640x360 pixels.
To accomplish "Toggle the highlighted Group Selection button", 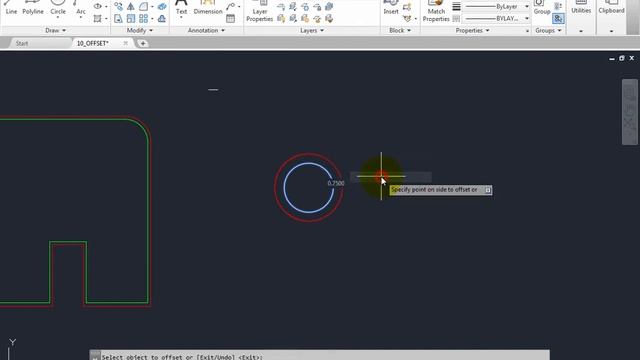I will [558, 19].
